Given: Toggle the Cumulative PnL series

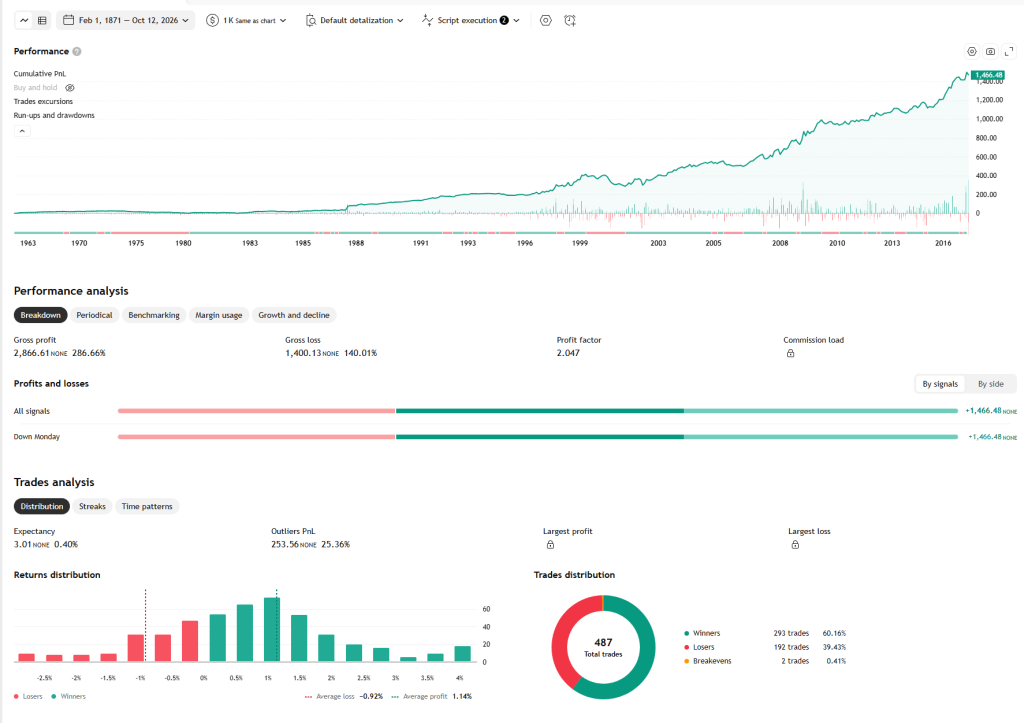Looking at the screenshot, I should pyautogui.click(x=40, y=74).
